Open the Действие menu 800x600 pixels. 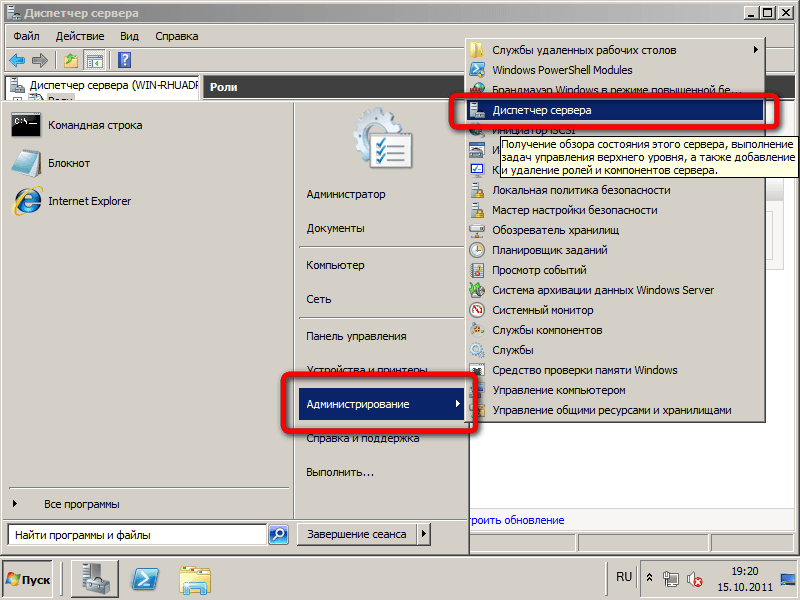pyautogui.click(x=80, y=36)
